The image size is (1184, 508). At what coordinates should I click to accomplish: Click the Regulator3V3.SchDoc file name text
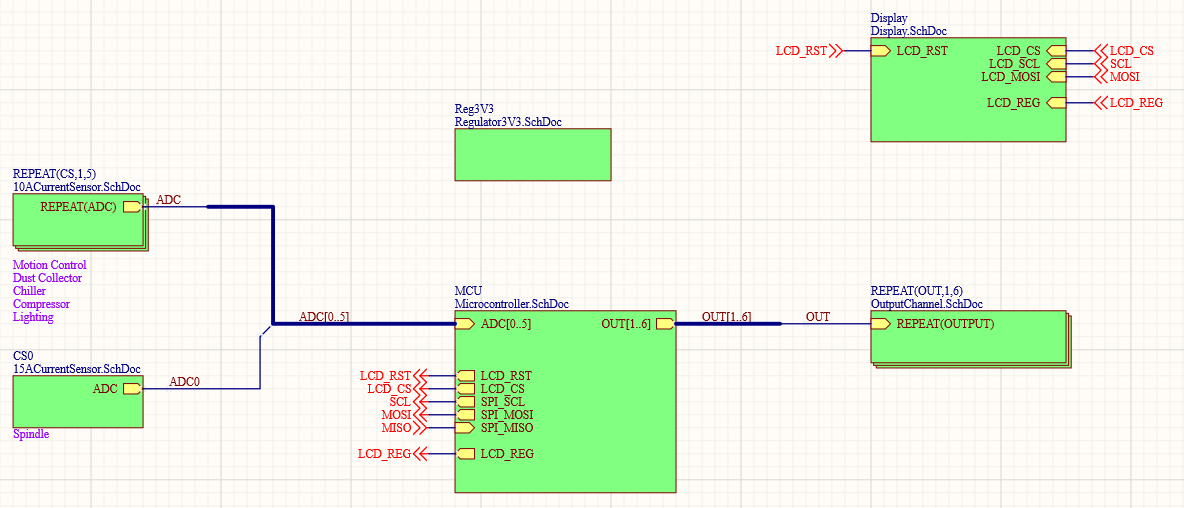click(x=507, y=122)
